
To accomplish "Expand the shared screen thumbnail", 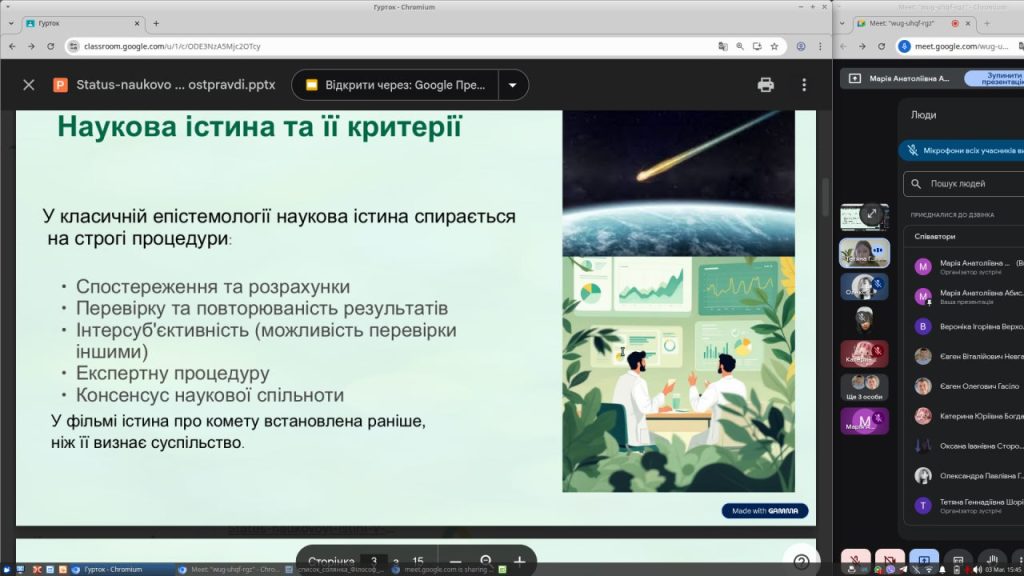I will 872,214.
